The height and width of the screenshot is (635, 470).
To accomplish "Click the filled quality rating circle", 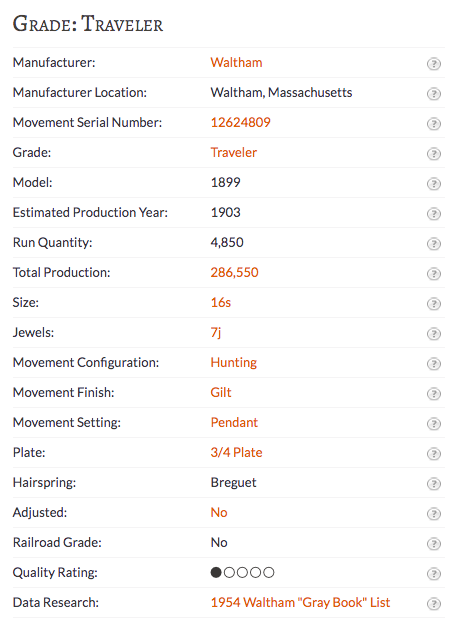I will point(216,572).
